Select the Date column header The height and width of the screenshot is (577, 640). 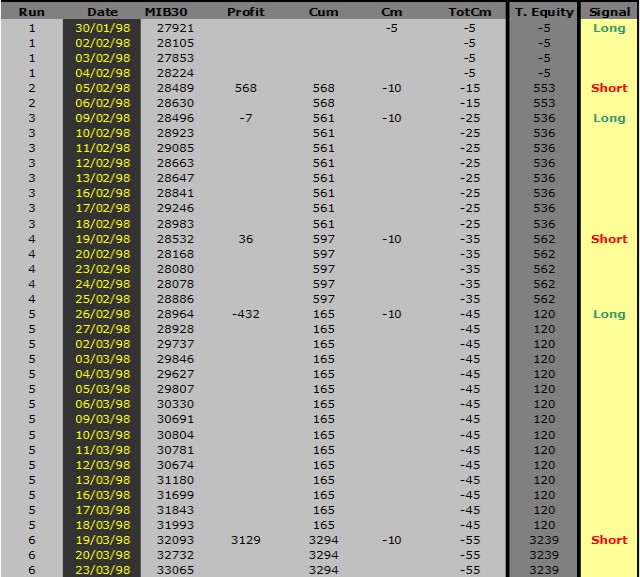coord(102,12)
